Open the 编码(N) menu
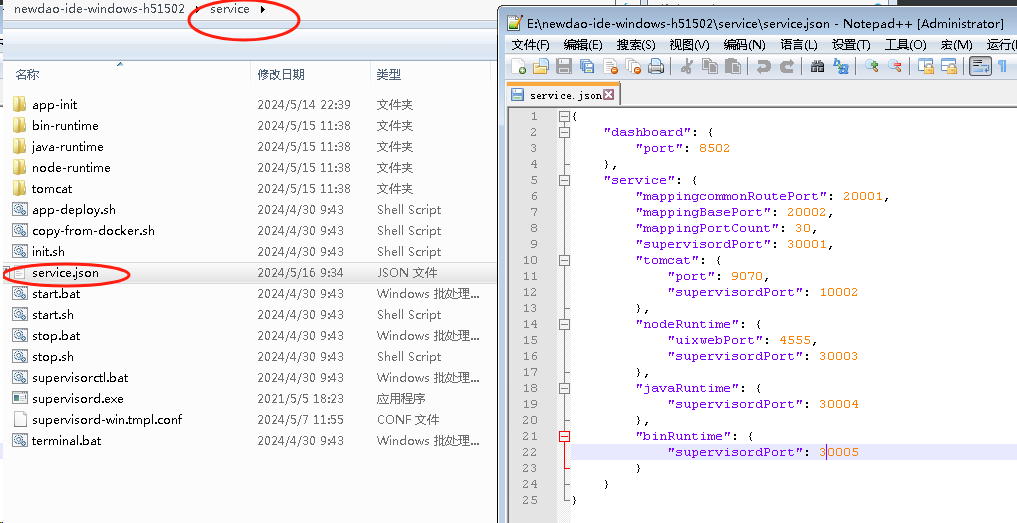 pos(745,45)
